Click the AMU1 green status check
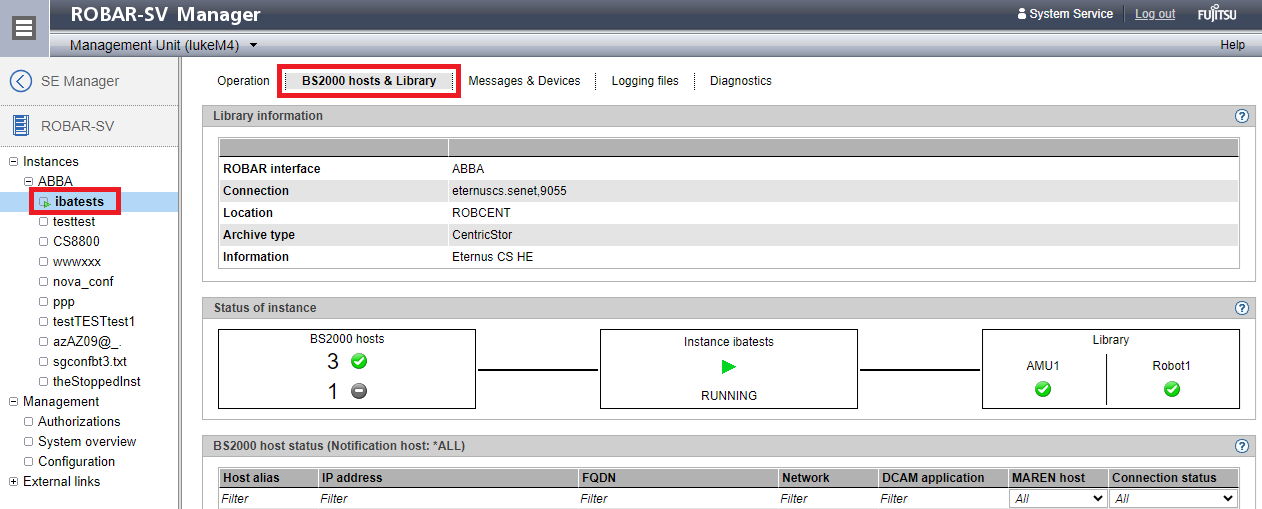The height and width of the screenshot is (509, 1262). (1043, 389)
